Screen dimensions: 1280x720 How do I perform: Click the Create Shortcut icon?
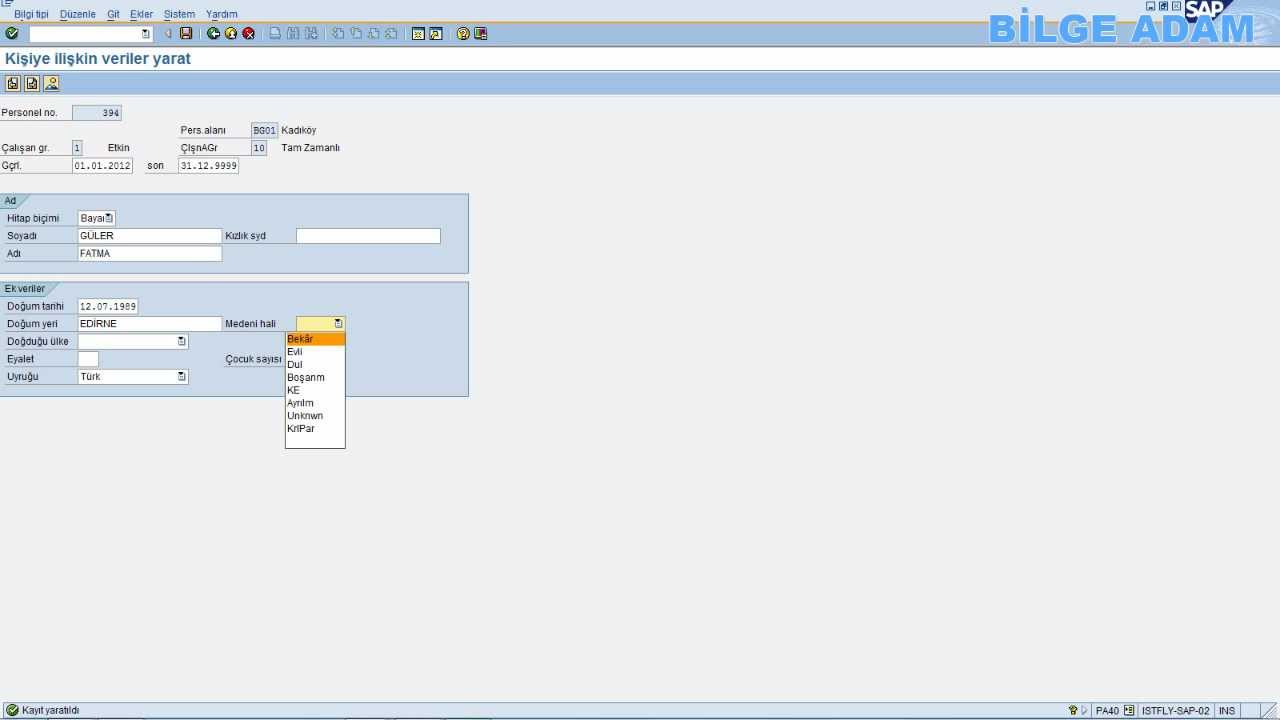click(436, 34)
